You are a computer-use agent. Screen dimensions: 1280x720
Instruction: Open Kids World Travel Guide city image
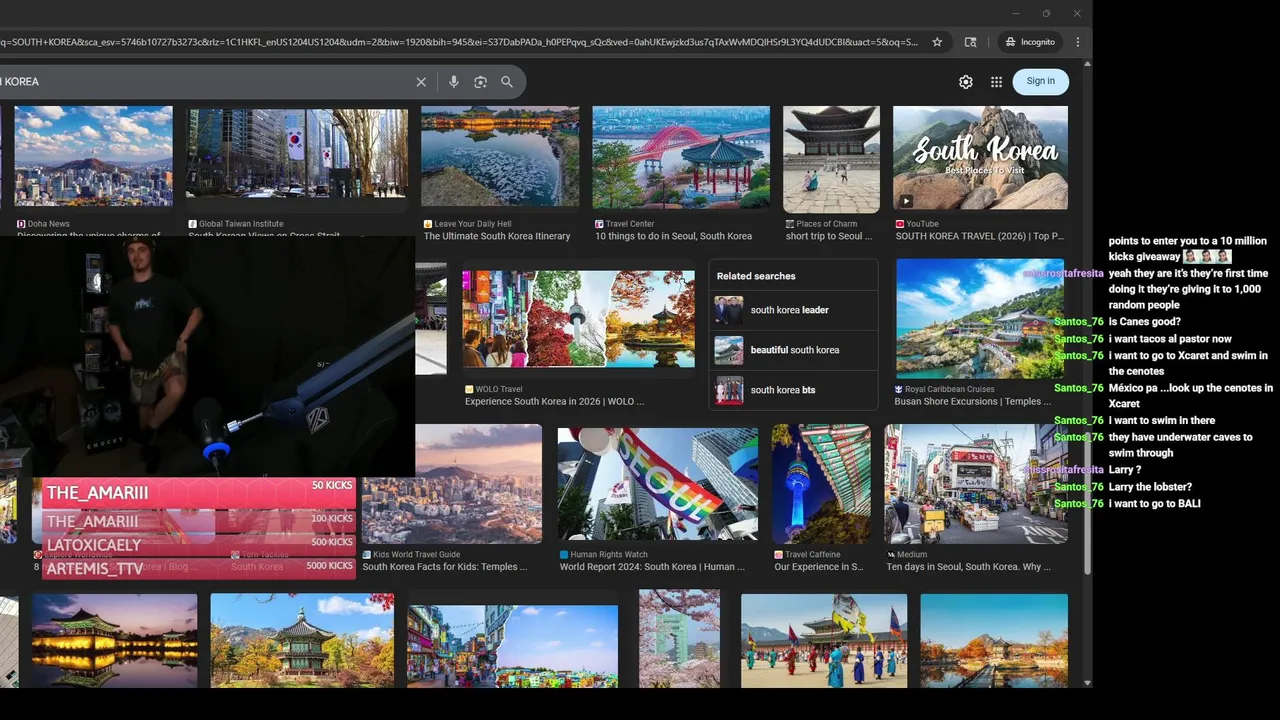[x=452, y=484]
